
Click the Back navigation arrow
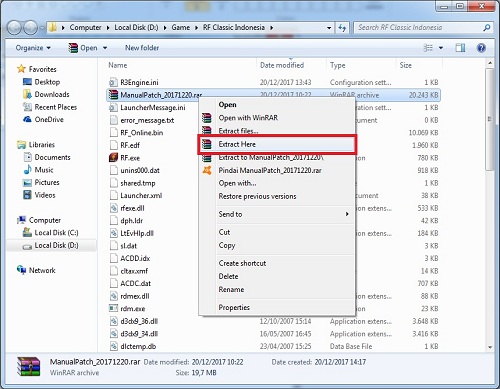[15, 28]
